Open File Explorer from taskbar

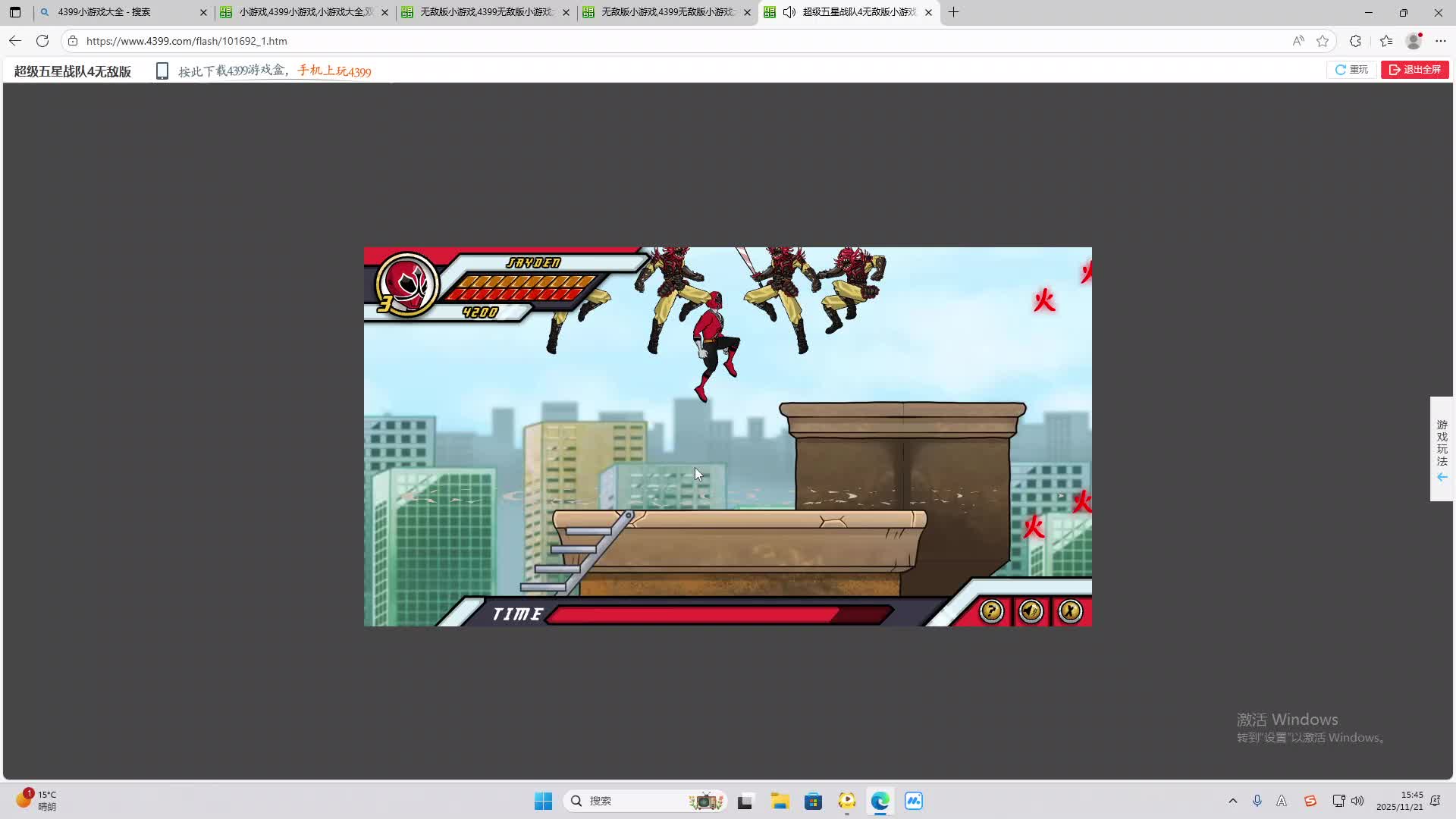[x=780, y=801]
